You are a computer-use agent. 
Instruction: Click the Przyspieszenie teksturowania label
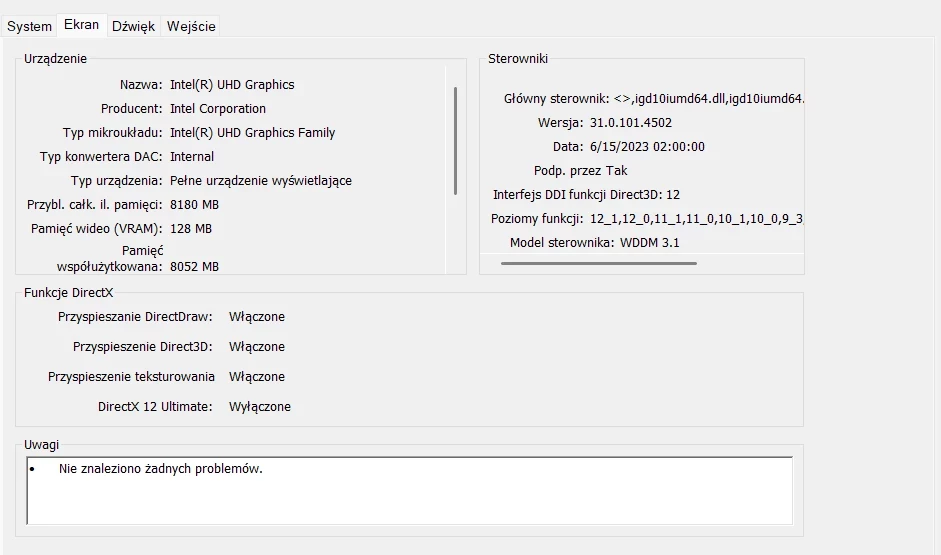131,377
